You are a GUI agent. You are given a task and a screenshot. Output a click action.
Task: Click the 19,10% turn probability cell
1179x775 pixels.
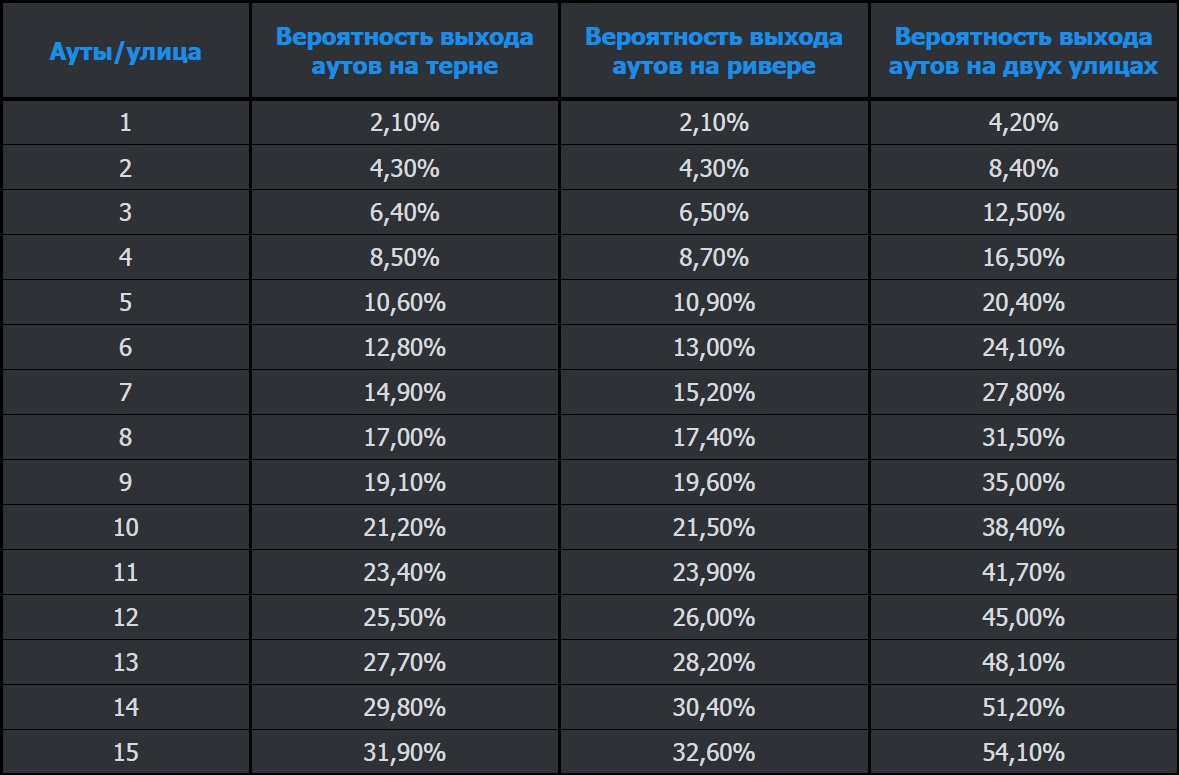tap(404, 482)
